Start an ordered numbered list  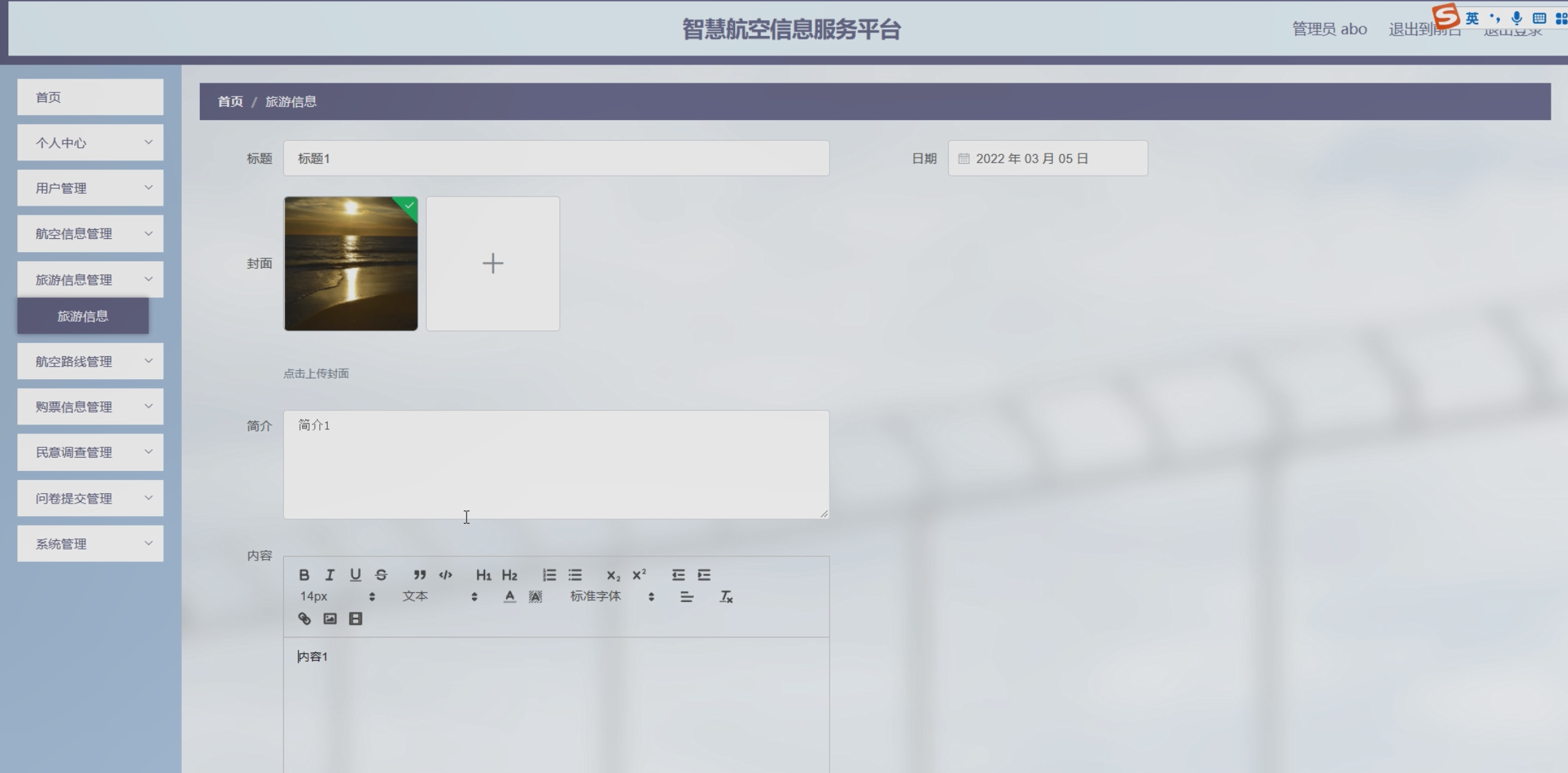coord(549,575)
